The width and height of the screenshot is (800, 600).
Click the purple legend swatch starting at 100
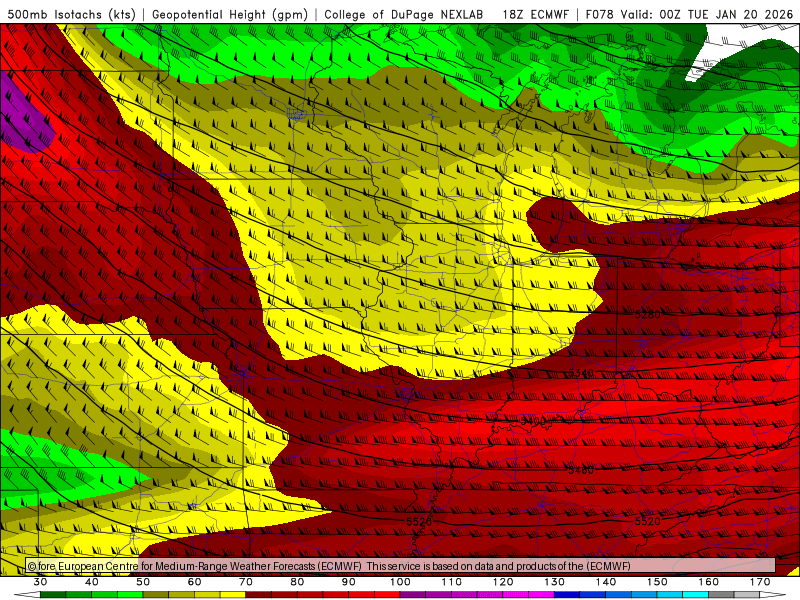[x=413, y=595]
